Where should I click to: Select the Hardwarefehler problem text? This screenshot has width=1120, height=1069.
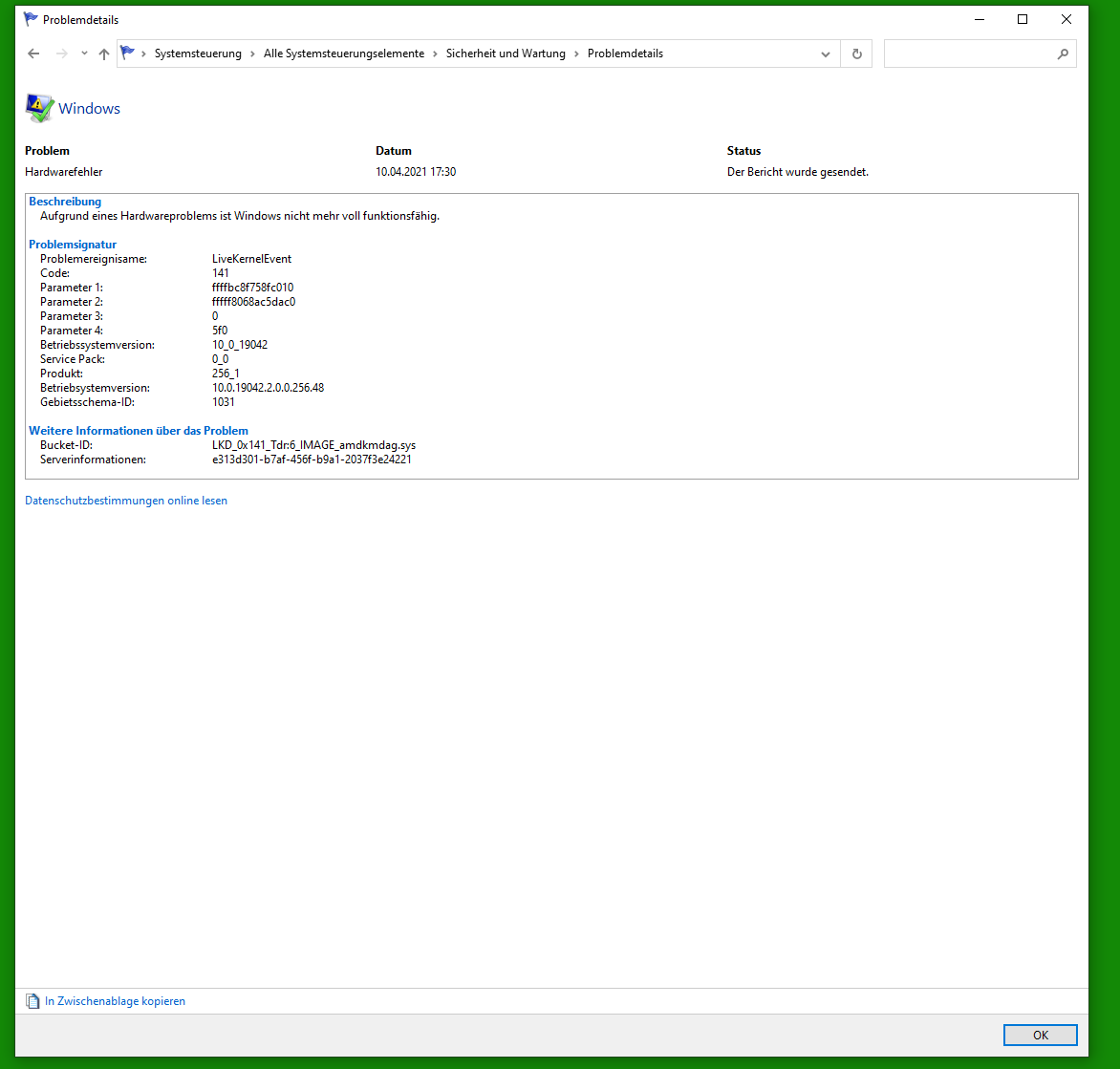click(x=64, y=172)
